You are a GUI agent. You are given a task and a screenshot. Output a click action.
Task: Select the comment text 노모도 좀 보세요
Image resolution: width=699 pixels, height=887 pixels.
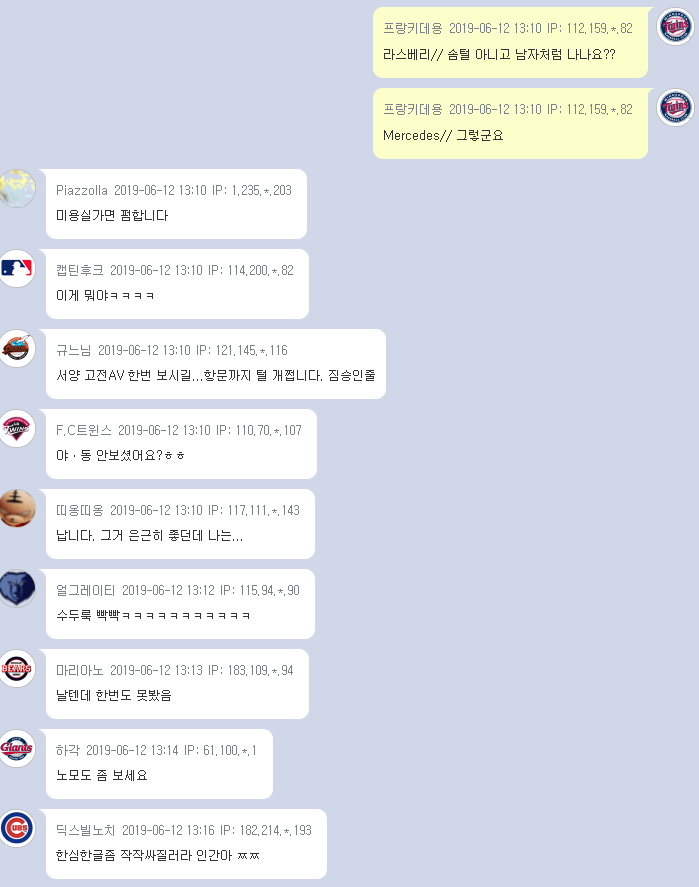click(102, 775)
